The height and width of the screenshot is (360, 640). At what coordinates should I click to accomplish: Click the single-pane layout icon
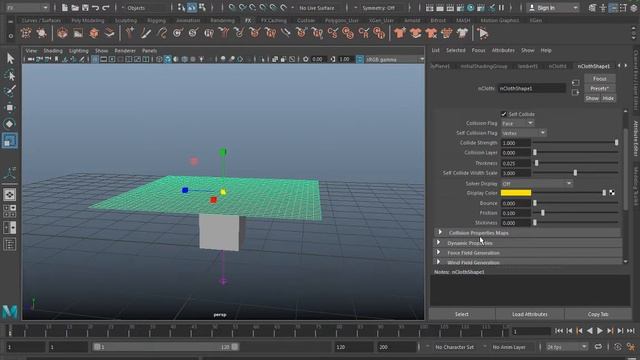pos(10,195)
